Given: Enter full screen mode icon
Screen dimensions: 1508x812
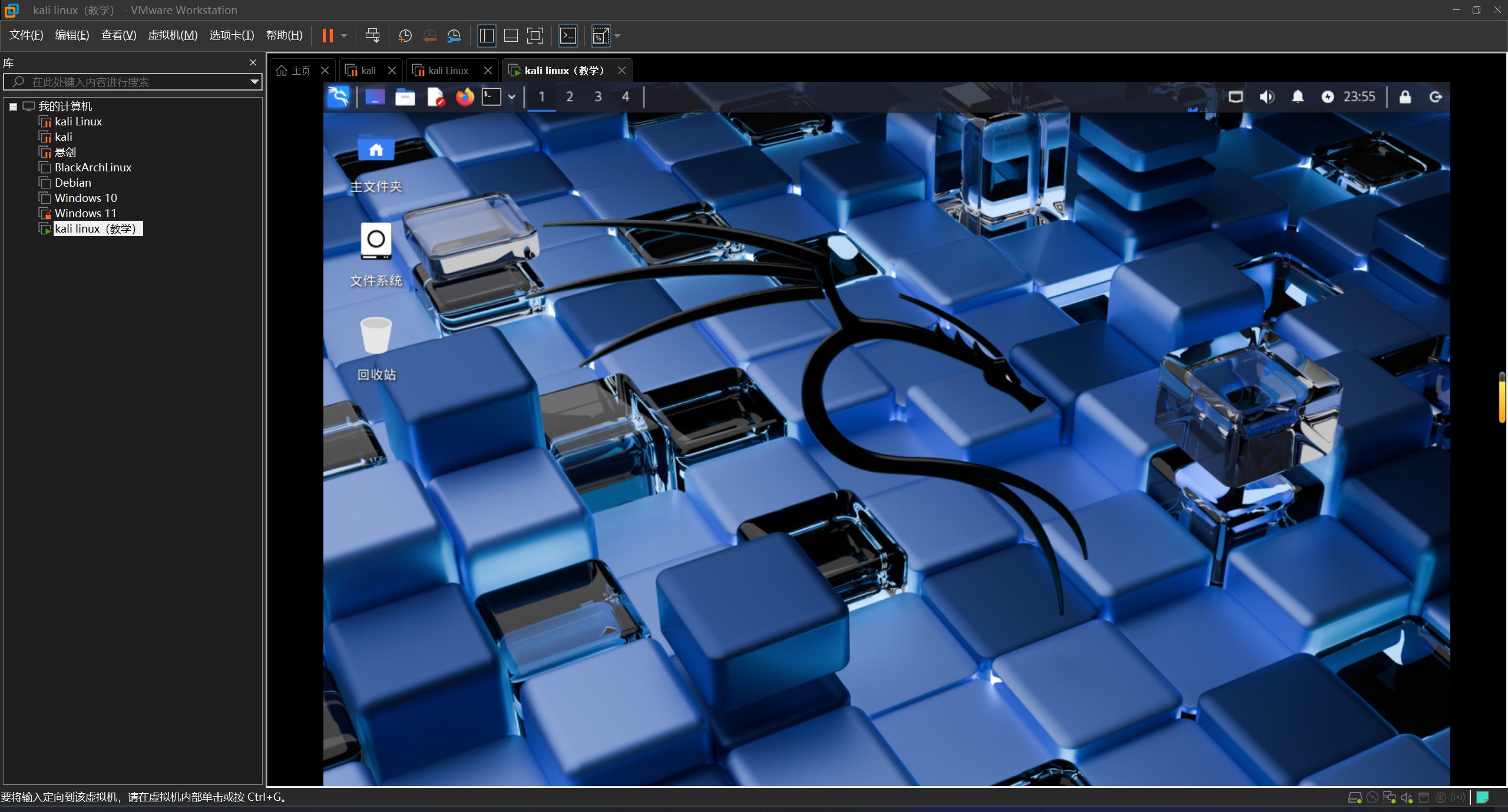Looking at the screenshot, I should 535,36.
